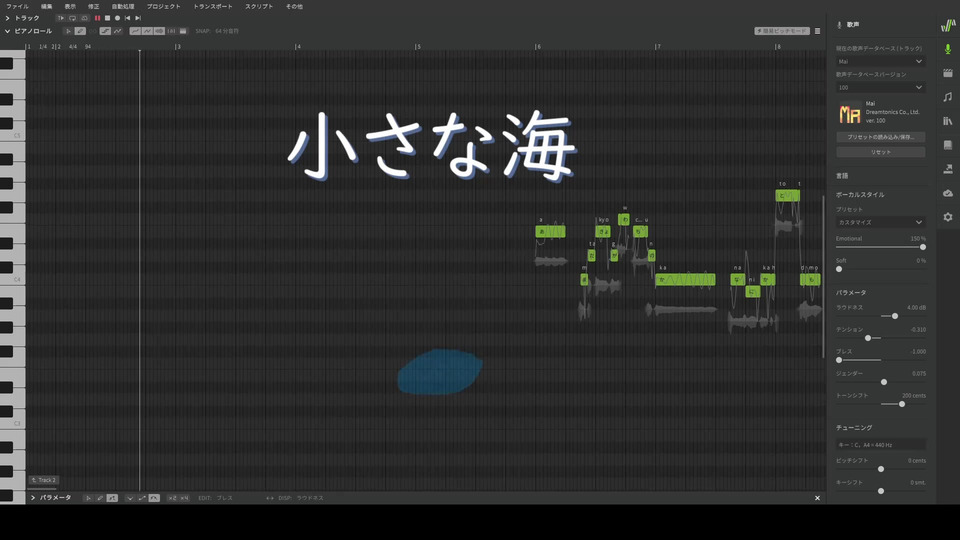Screen dimensions: 960x540
Task: Click the SNAP 64分音符 setting
Action: pos(217,31)
